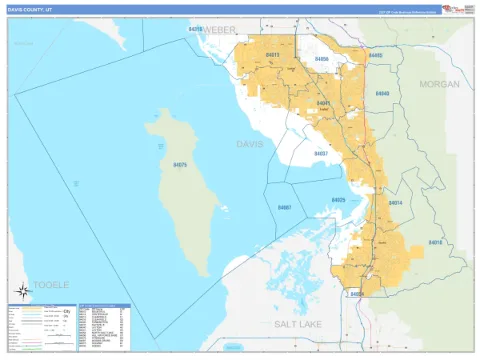Click the publisher logo in the header
Screen dimensions: 480x360
pyautogui.click(x=453, y=9)
